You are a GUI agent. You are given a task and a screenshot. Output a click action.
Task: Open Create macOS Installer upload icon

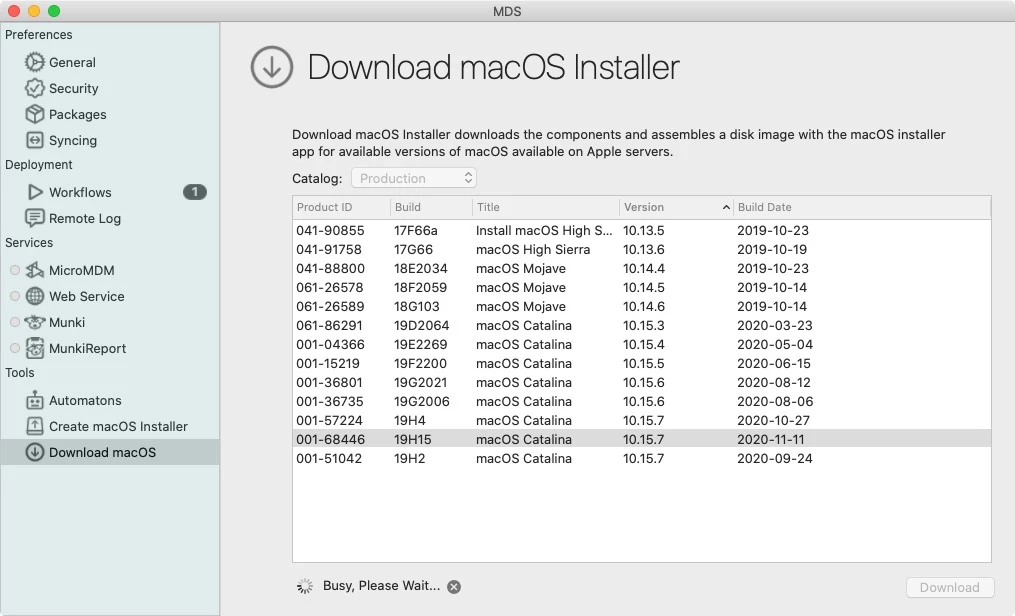click(x=34, y=426)
